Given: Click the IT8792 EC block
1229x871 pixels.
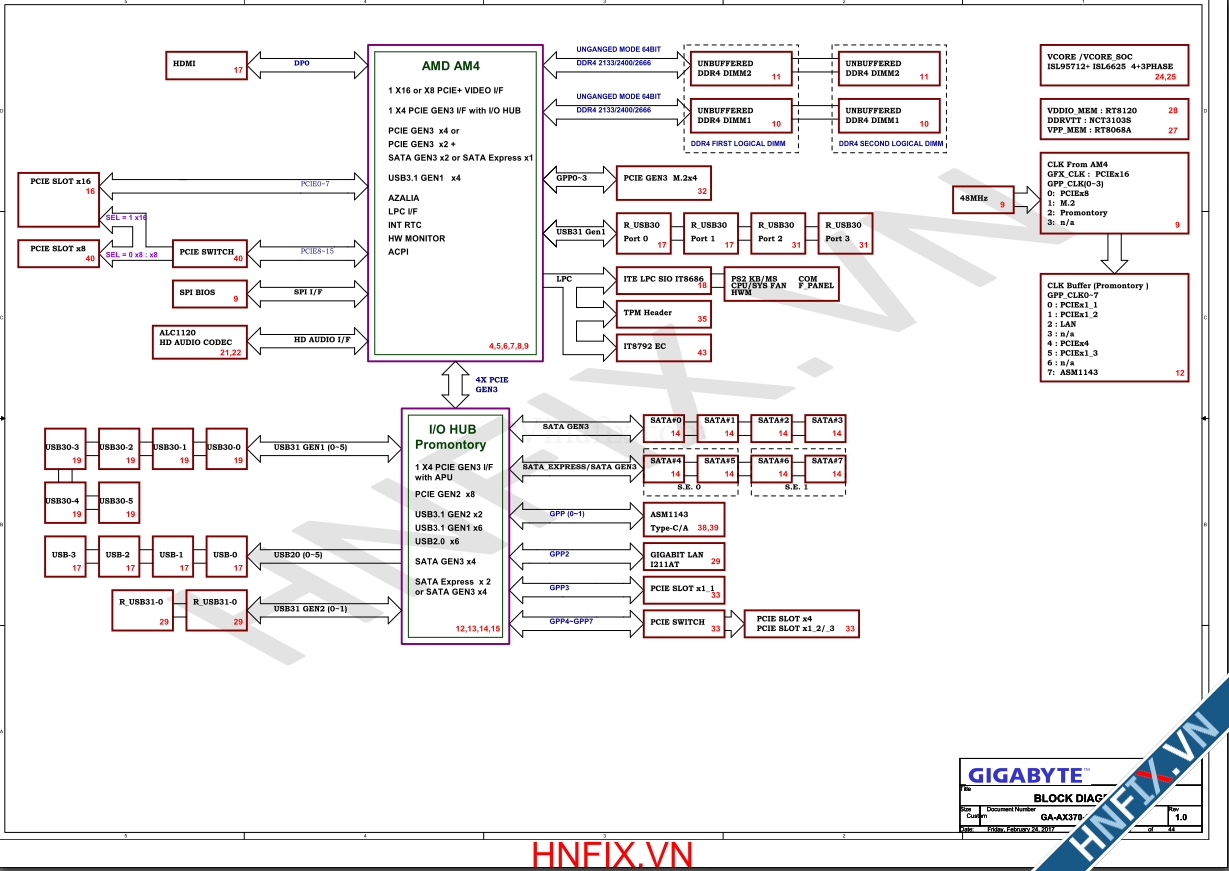Looking at the screenshot, I should (x=663, y=347).
